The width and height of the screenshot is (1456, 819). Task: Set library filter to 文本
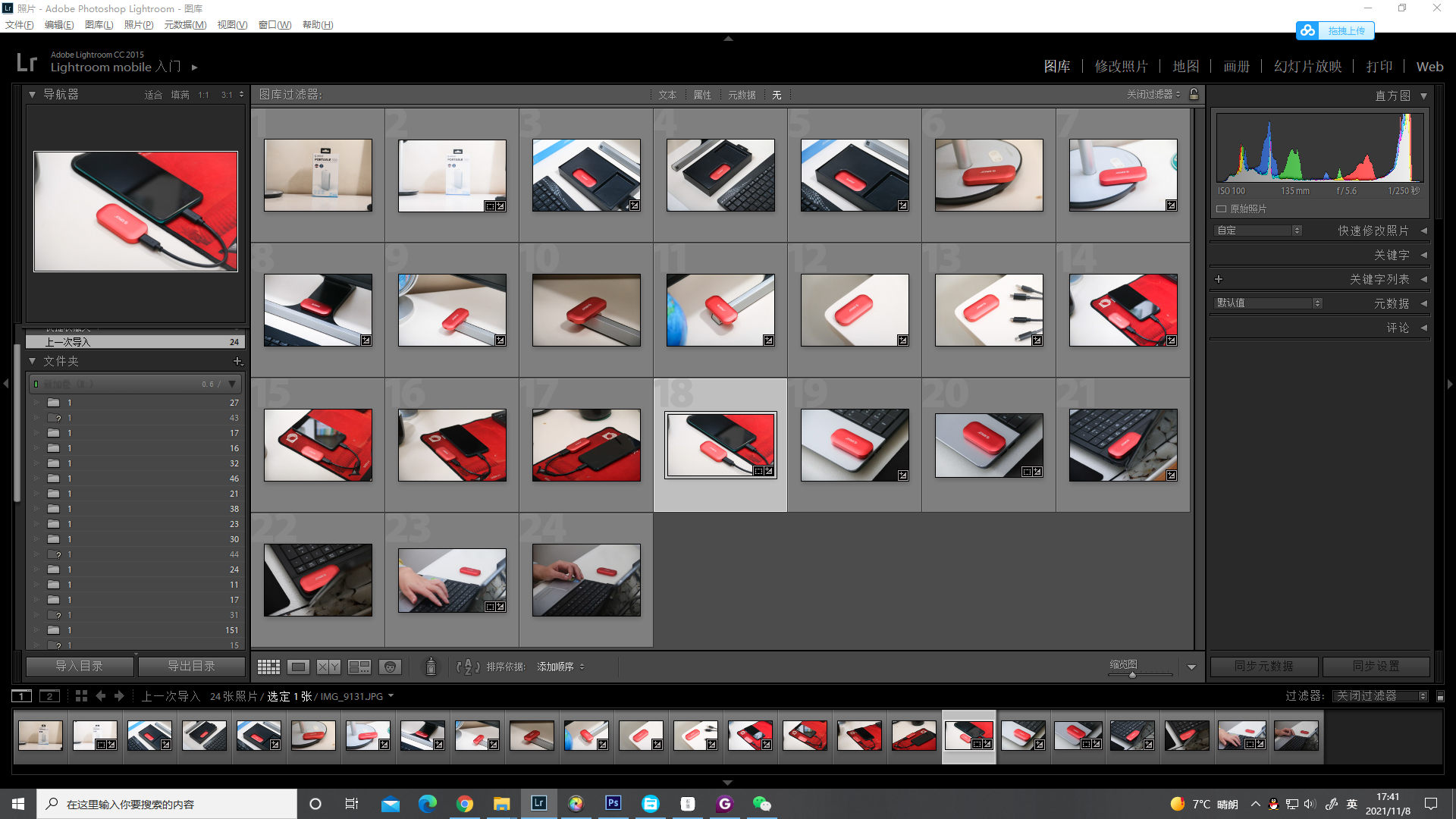click(667, 95)
